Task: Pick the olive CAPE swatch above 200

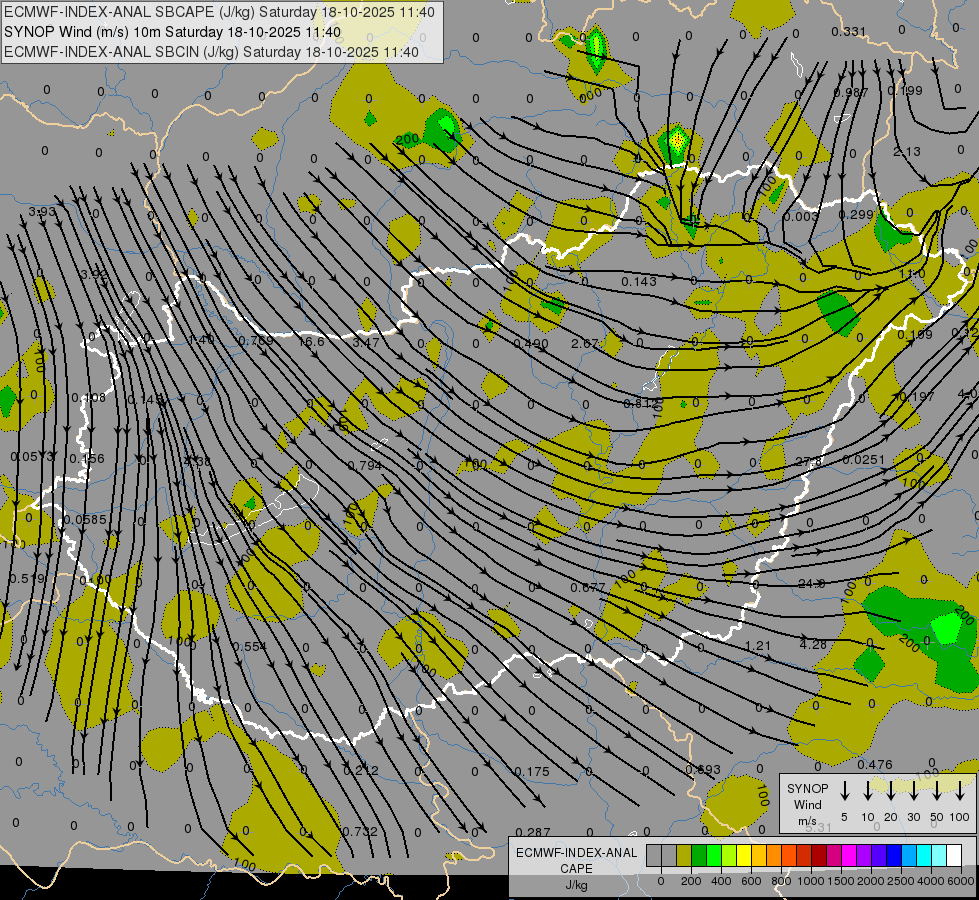Action: coord(684,855)
